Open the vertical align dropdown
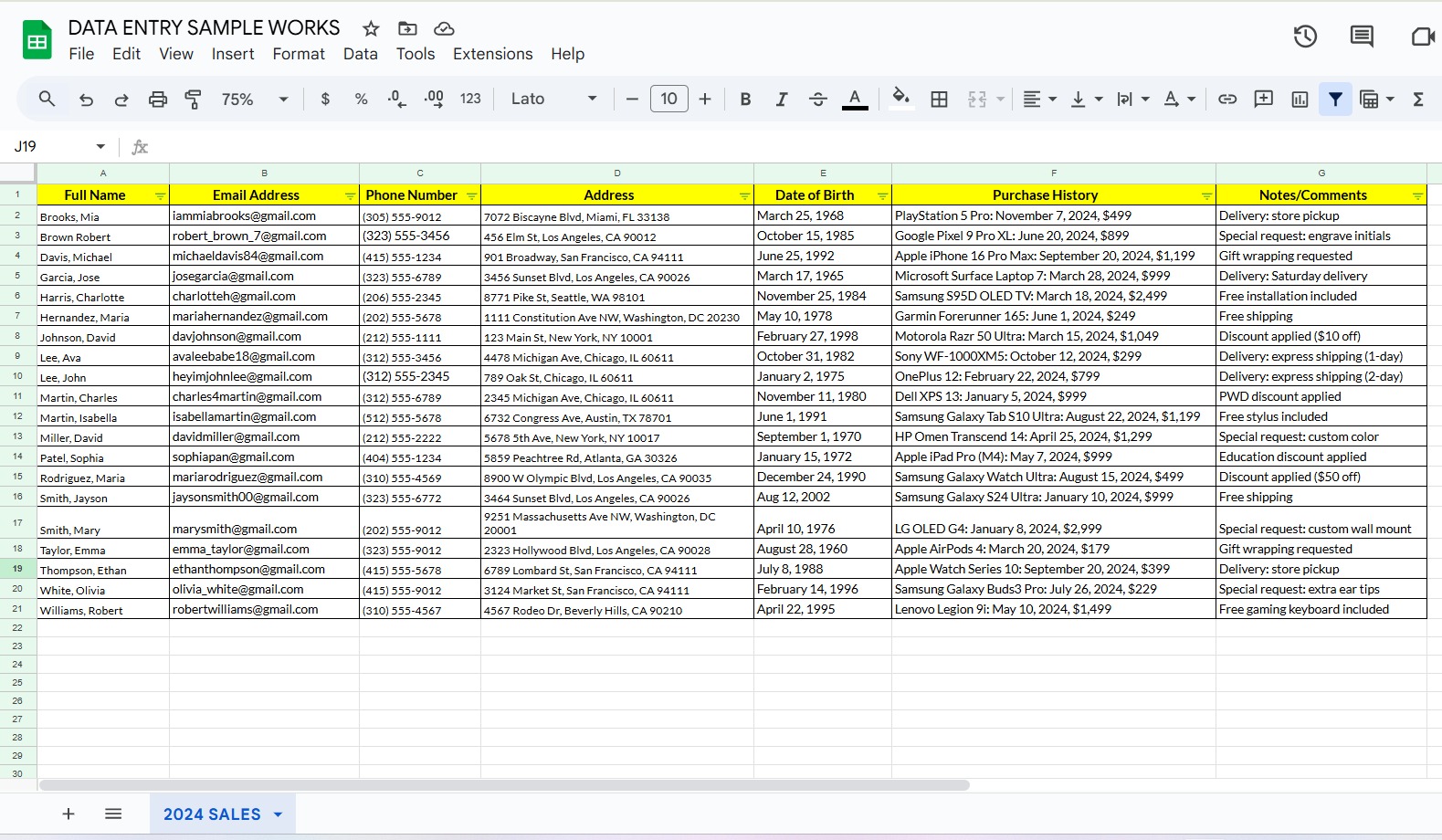 click(x=1086, y=99)
